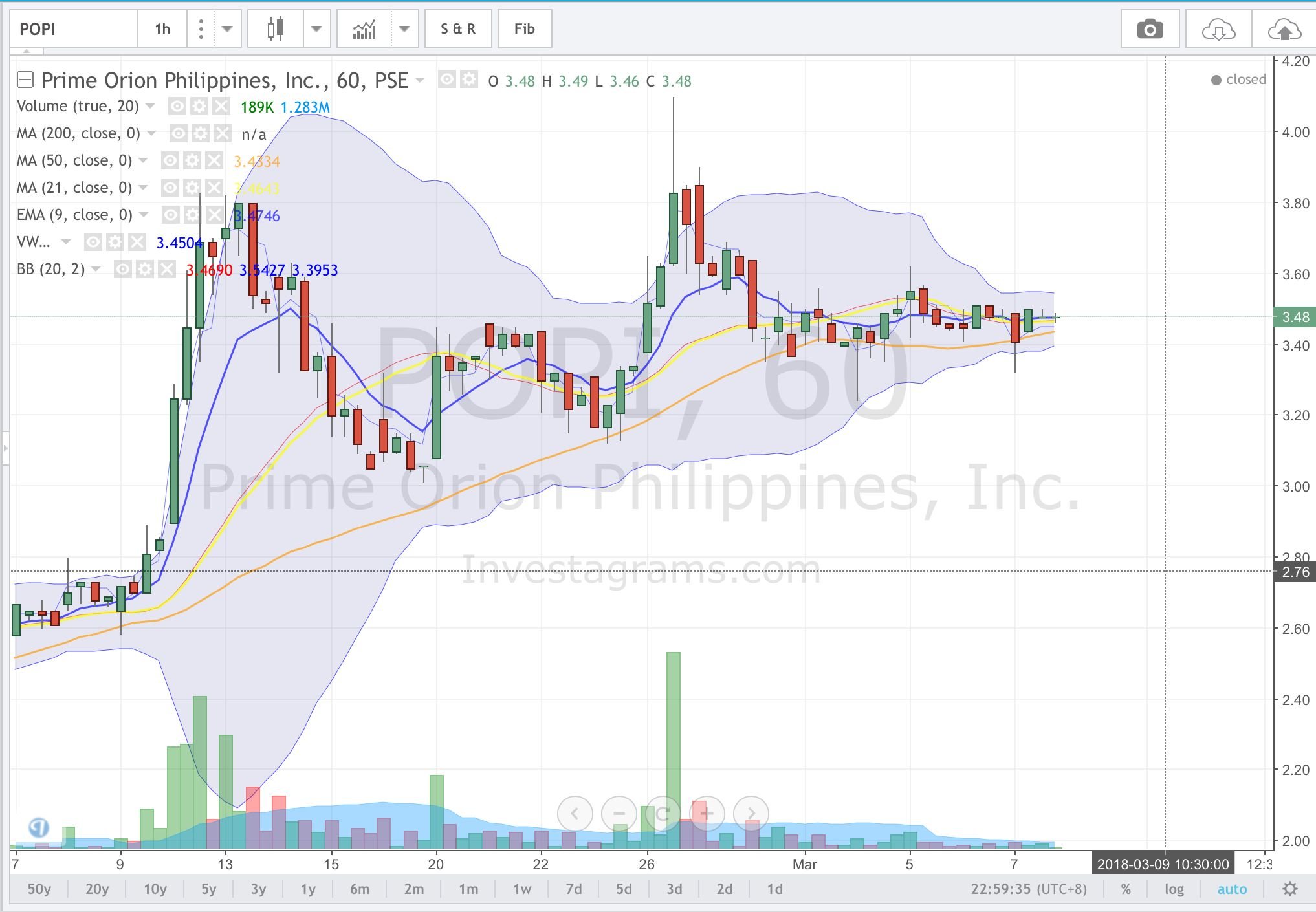Toggle percent scale mode
Image resolution: width=1316 pixels, height=912 pixels.
[x=1126, y=889]
